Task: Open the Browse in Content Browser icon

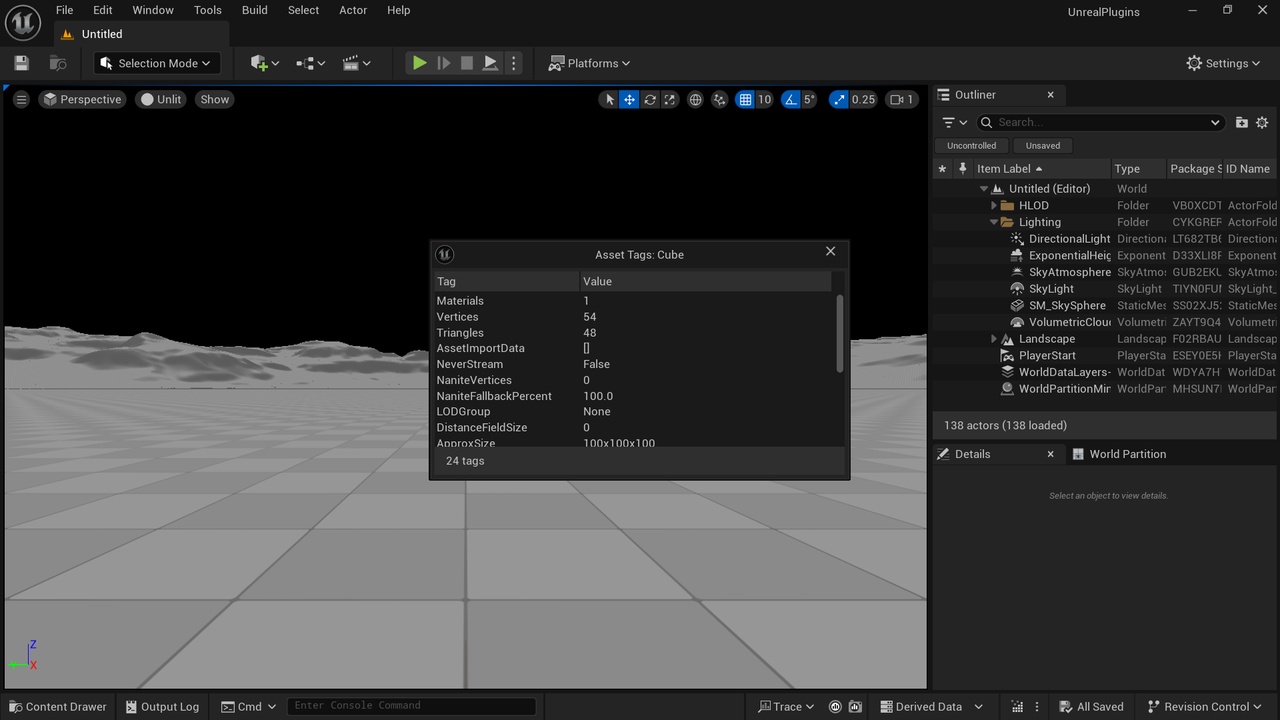Action: coord(58,63)
